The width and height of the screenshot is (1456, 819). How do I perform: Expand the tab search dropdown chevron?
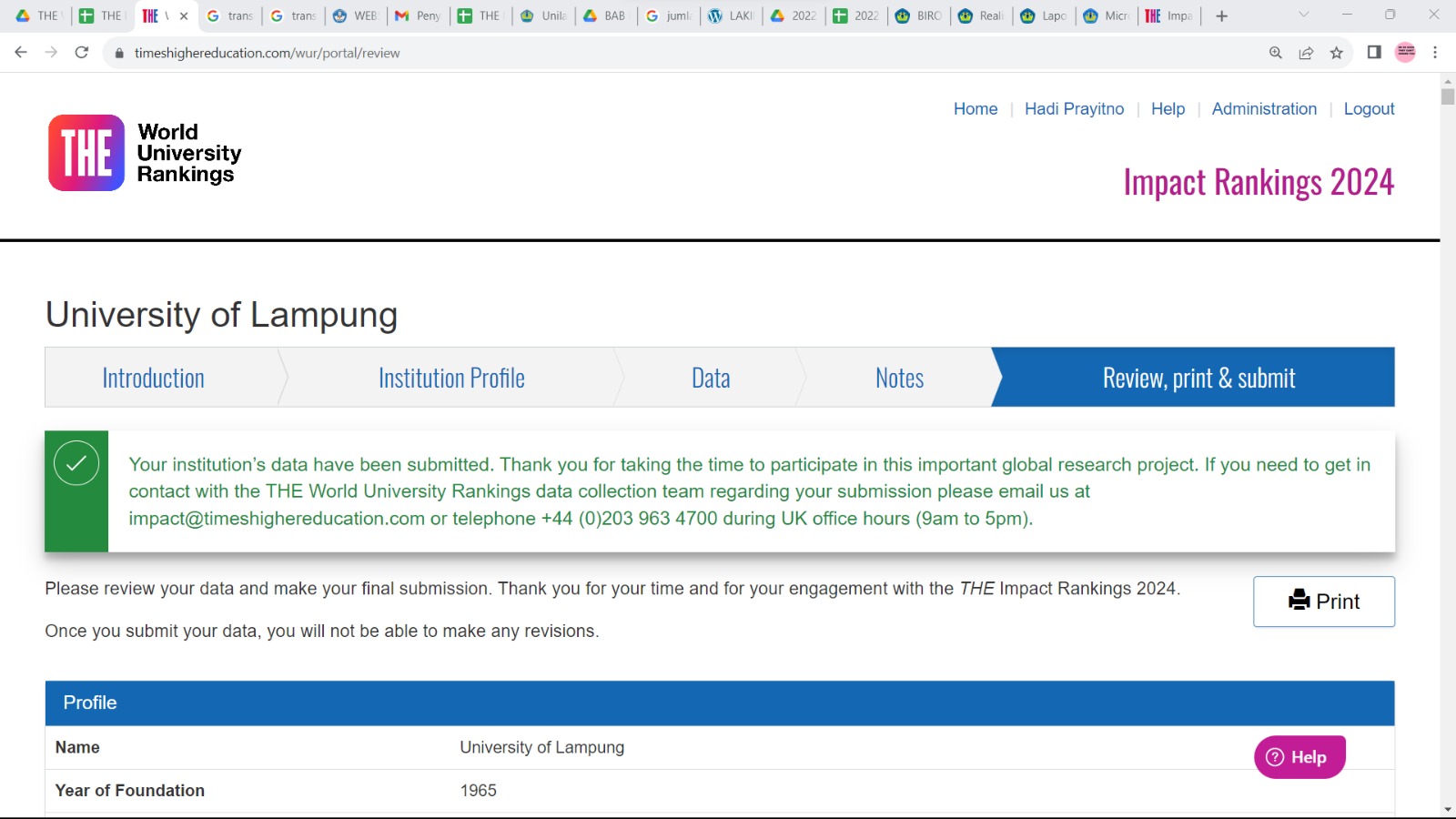coord(1303,15)
